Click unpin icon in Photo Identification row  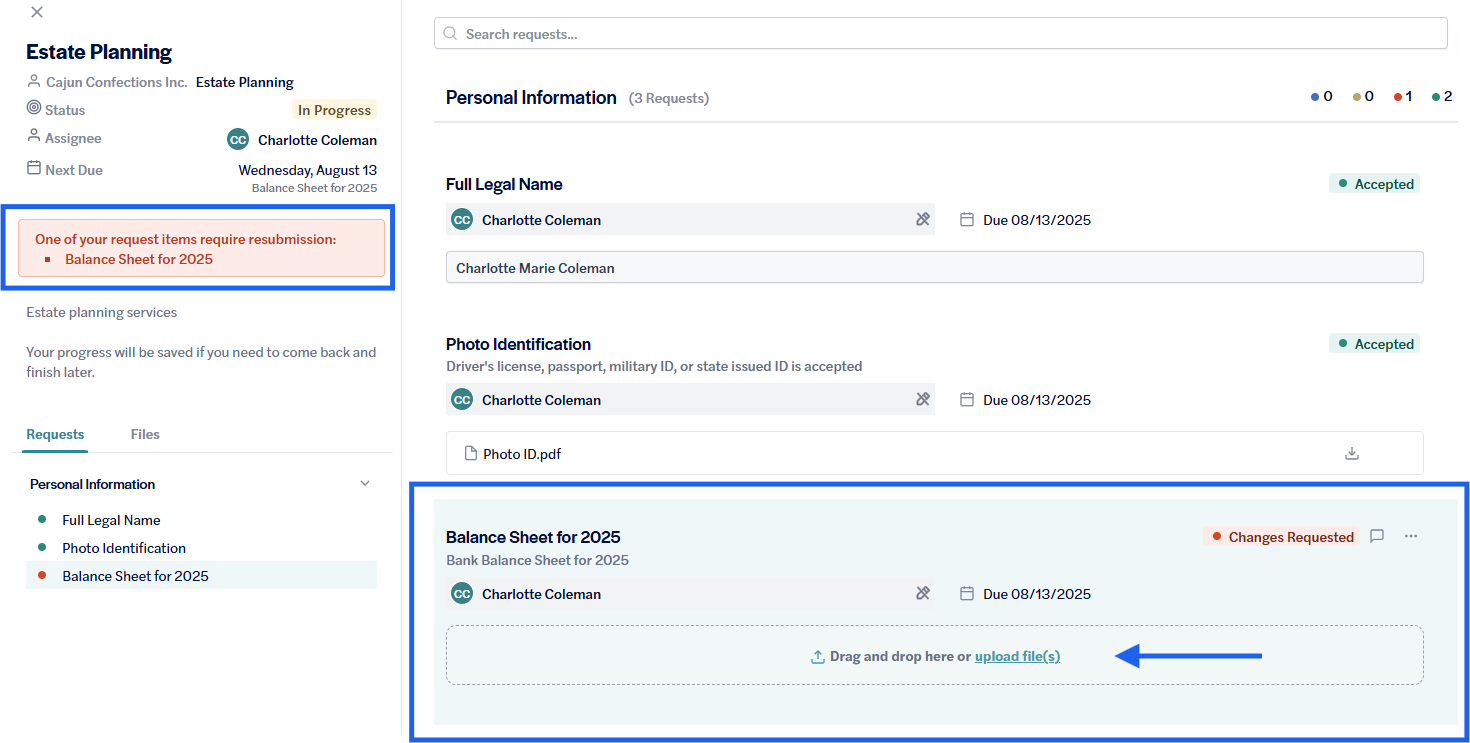pyautogui.click(x=923, y=399)
